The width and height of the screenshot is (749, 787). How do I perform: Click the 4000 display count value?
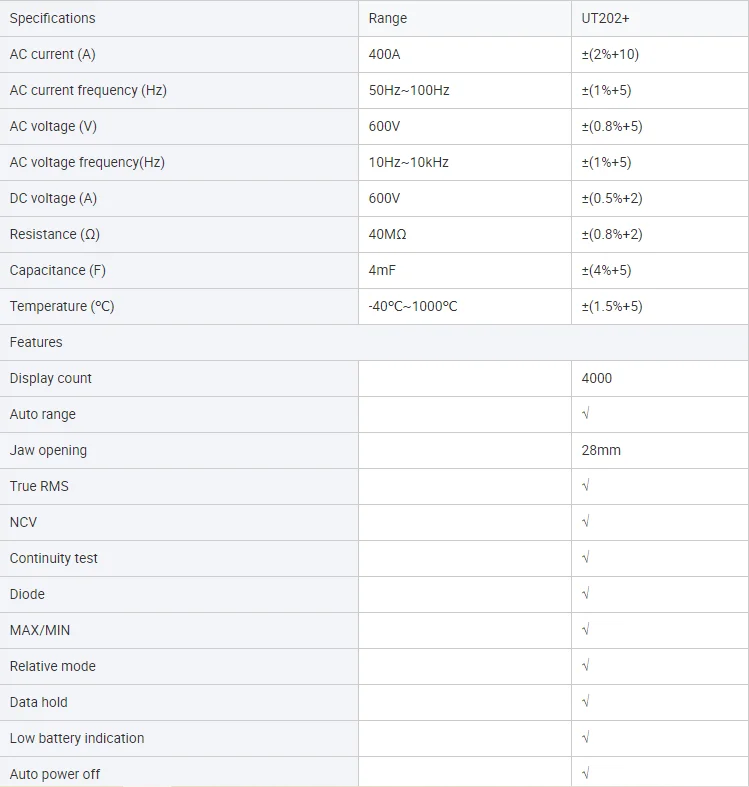pos(597,378)
